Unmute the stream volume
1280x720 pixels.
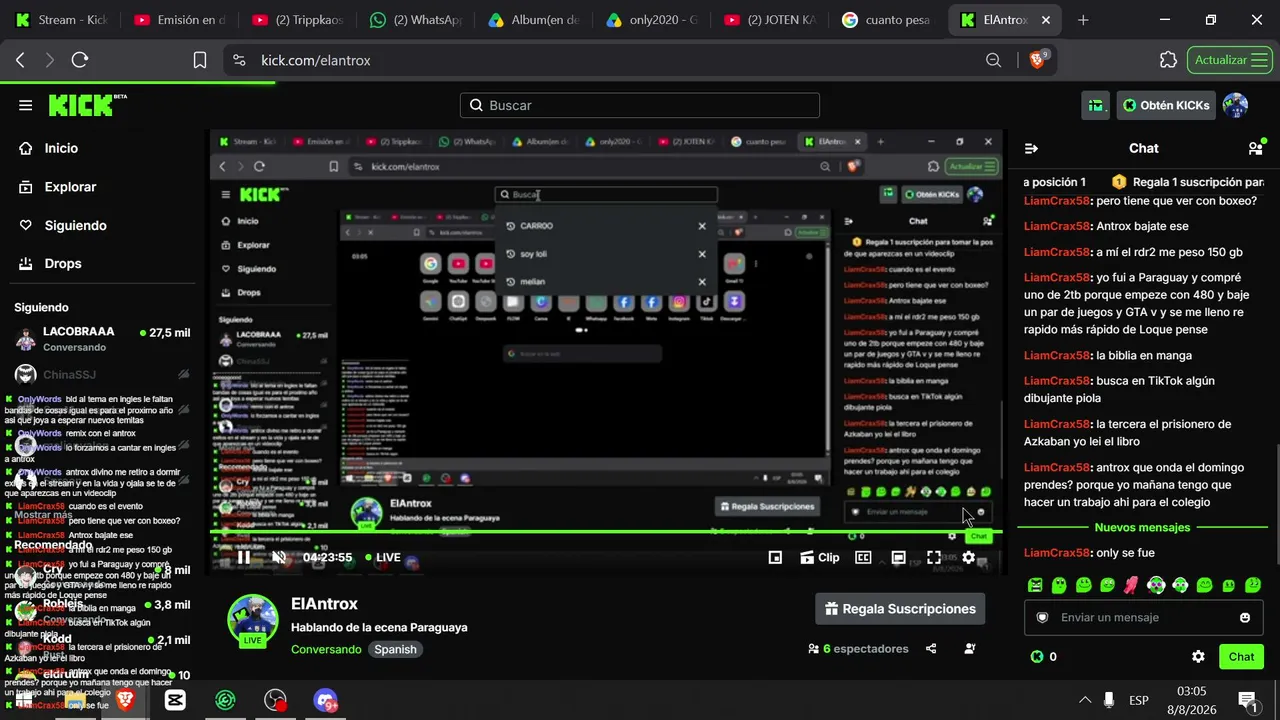tap(280, 558)
